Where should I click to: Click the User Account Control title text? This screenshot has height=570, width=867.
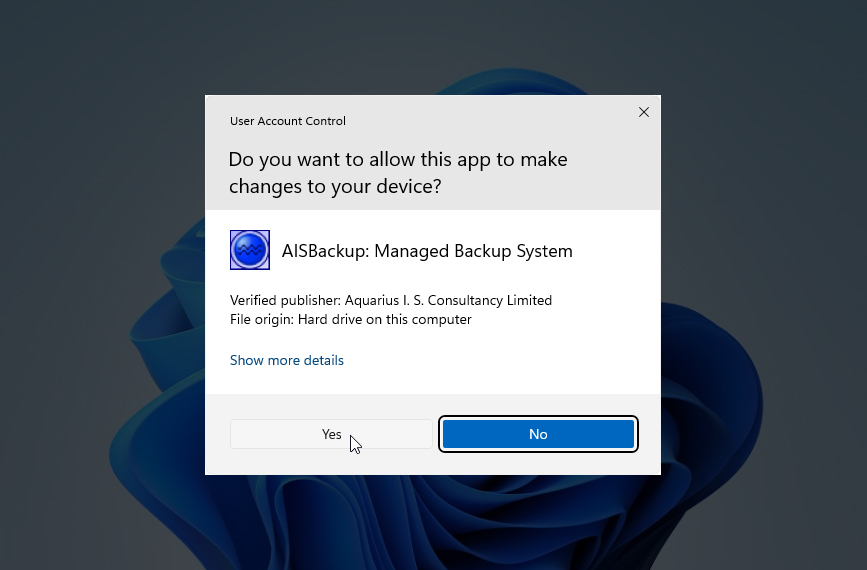(288, 121)
